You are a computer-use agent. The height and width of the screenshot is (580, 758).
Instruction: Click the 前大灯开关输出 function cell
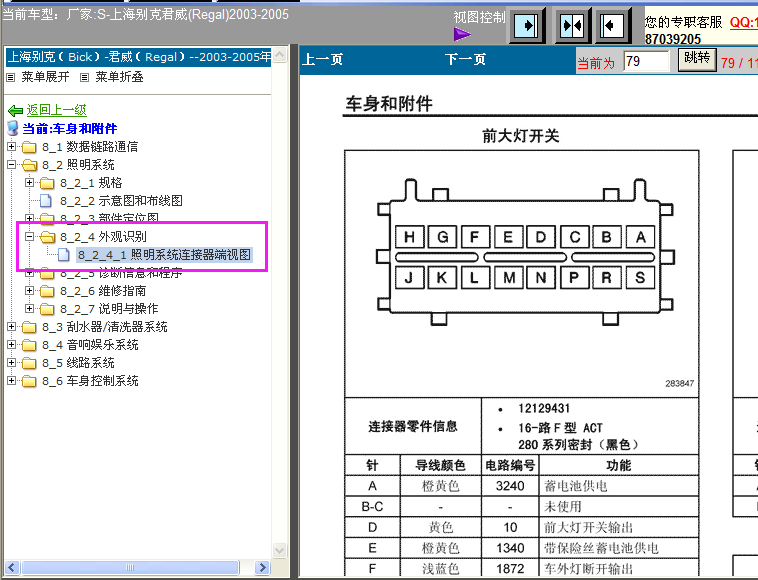pos(619,527)
